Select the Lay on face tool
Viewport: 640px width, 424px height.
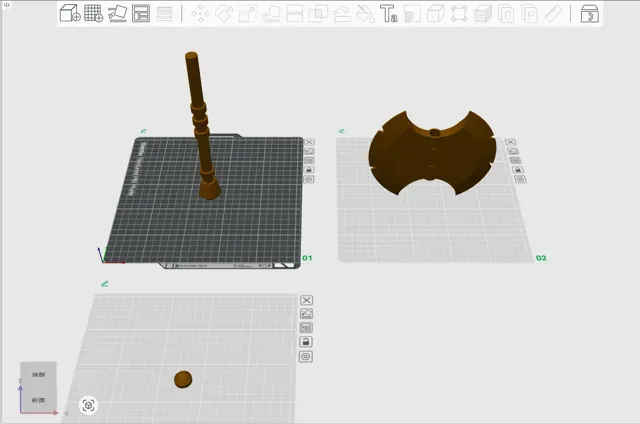click(271, 13)
